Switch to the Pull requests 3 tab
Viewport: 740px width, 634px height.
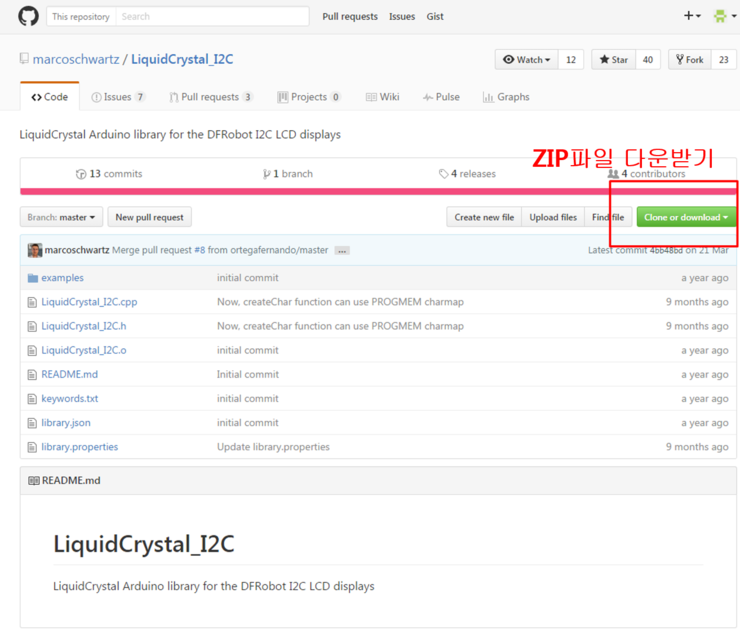(211, 97)
